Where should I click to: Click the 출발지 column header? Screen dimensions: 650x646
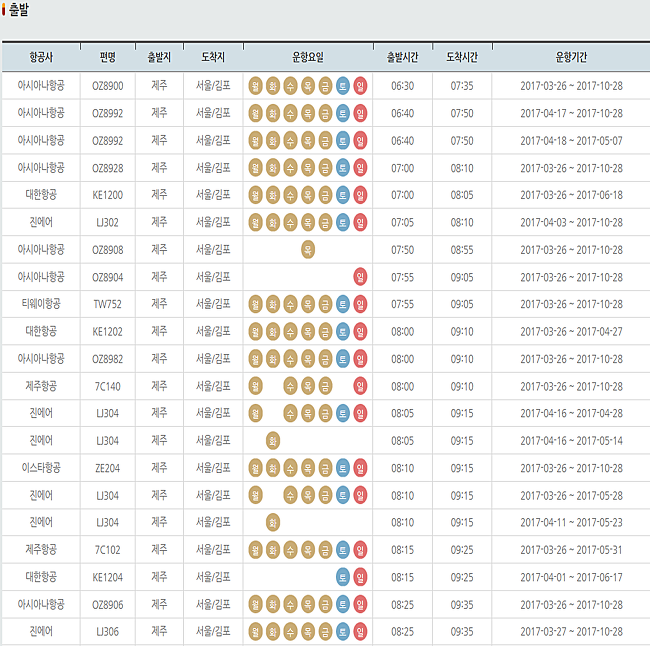[159, 57]
